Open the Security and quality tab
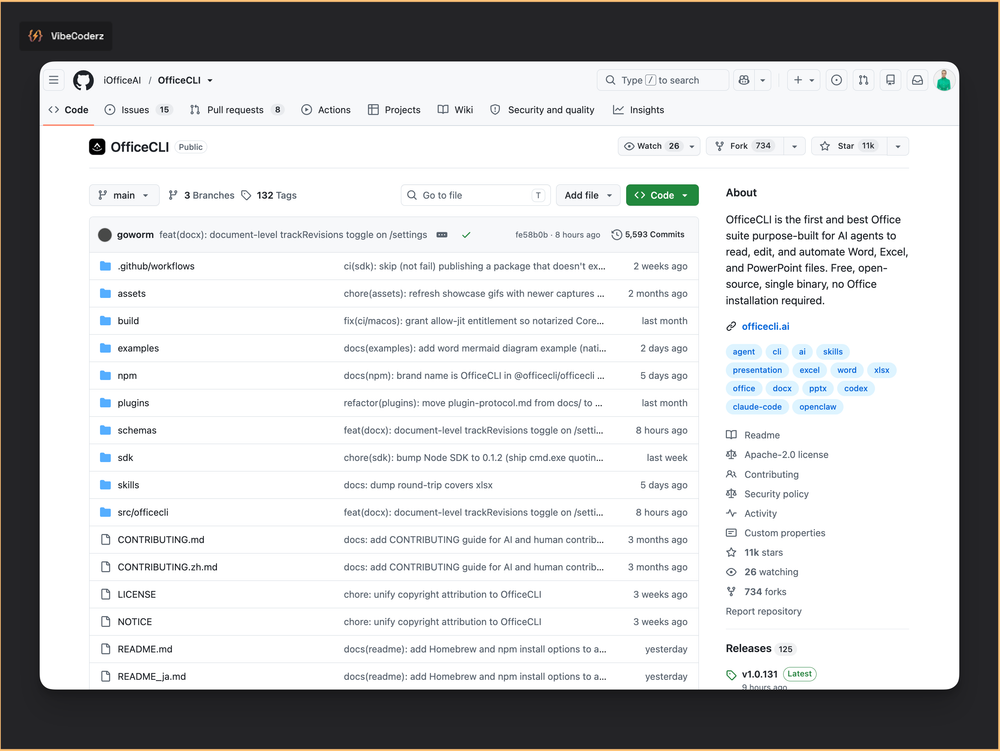 click(542, 110)
